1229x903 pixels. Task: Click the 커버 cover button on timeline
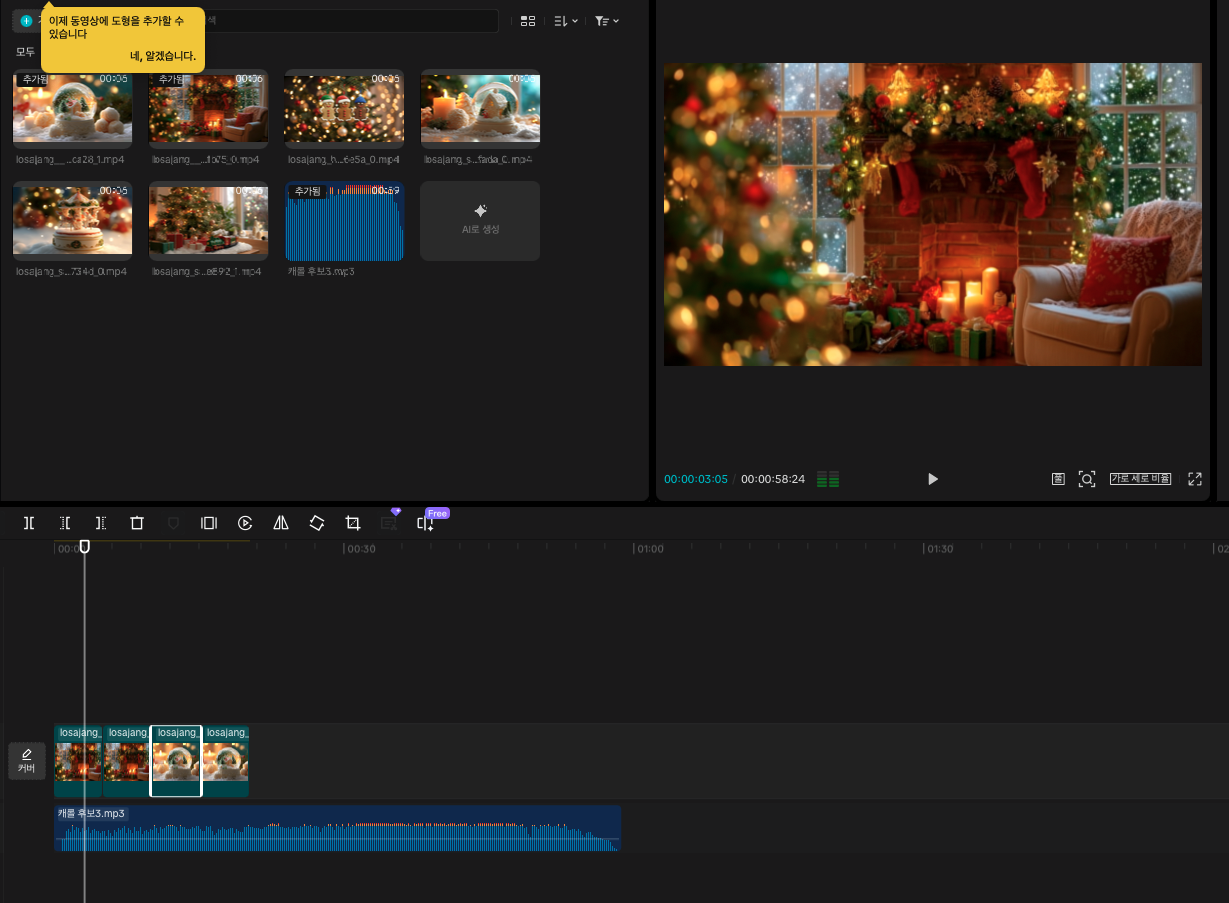pos(27,761)
